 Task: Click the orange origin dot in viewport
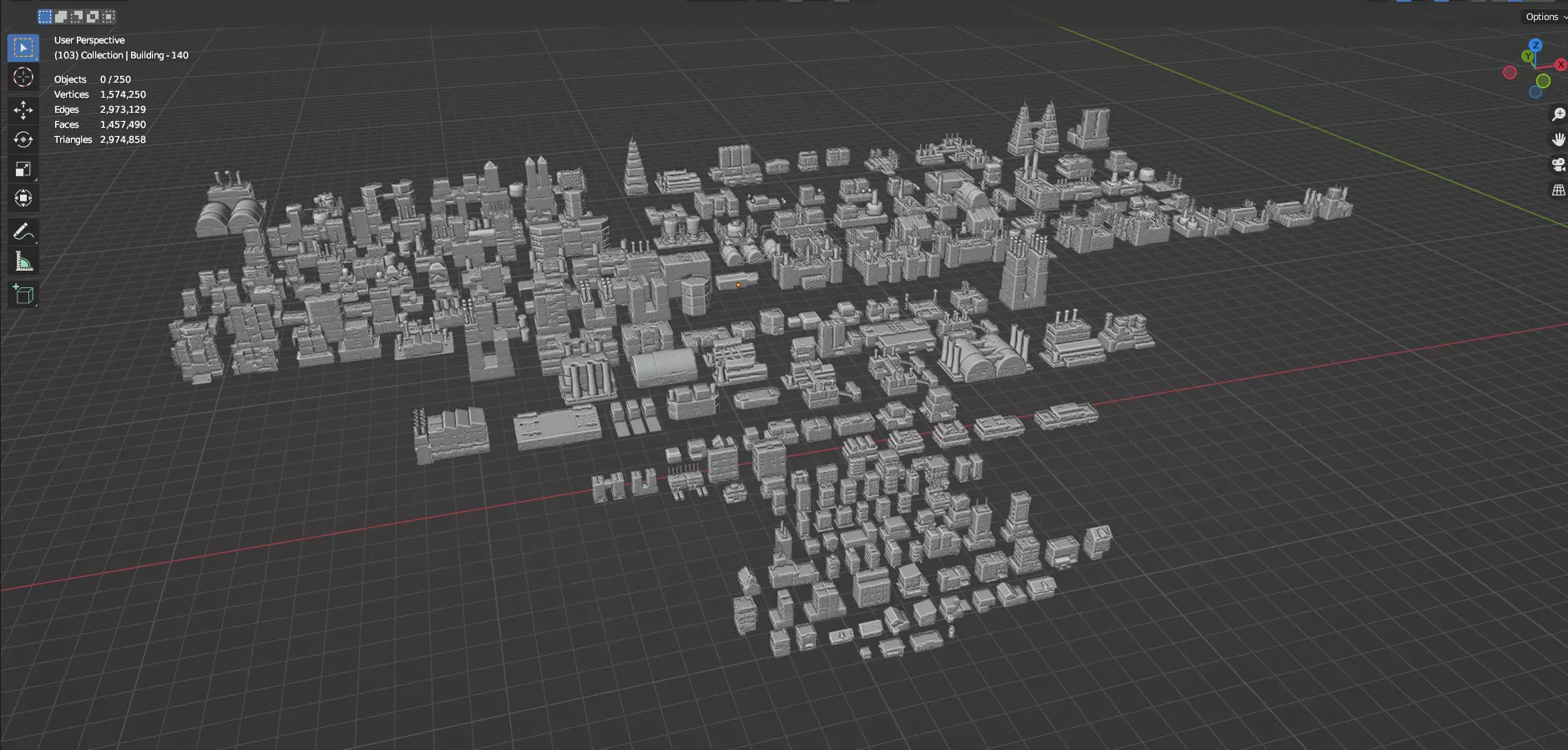tap(738, 285)
